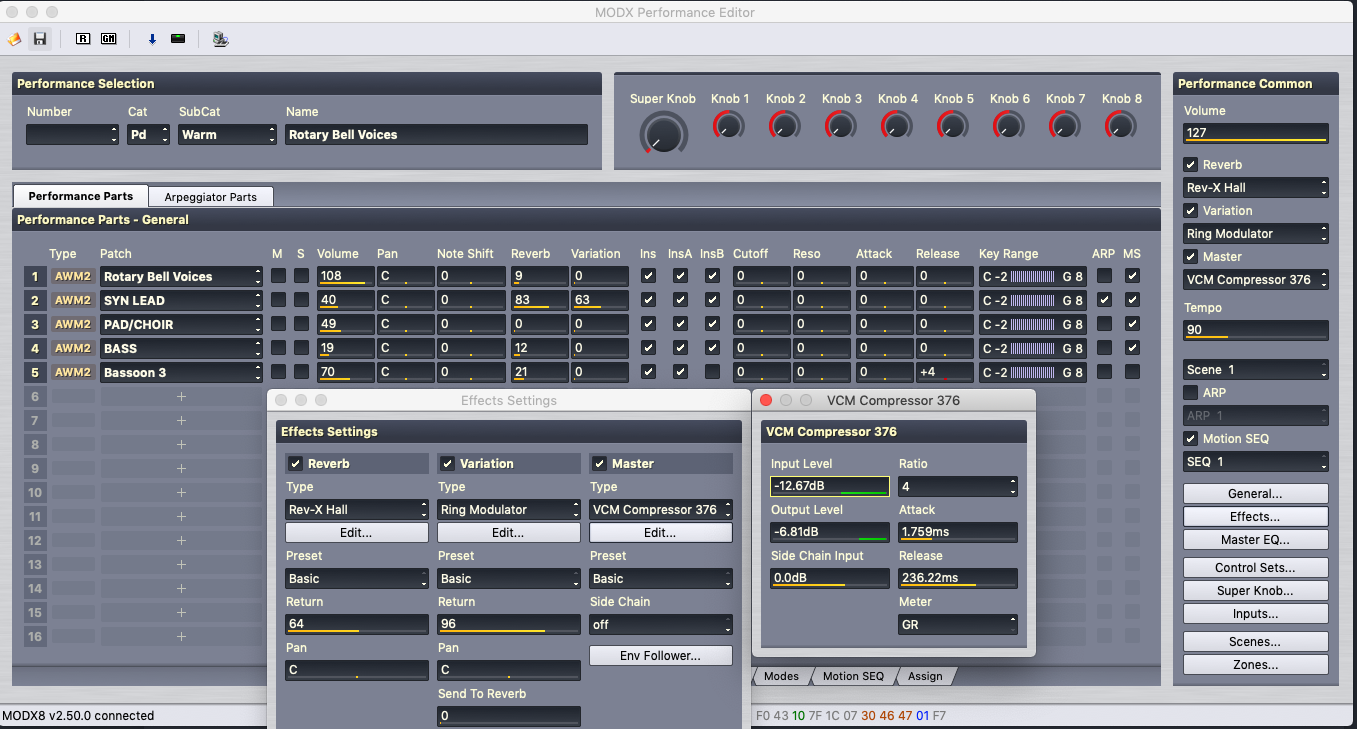
Task: Solo the SYN LEAD part
Action: click(x=302, y=300)
